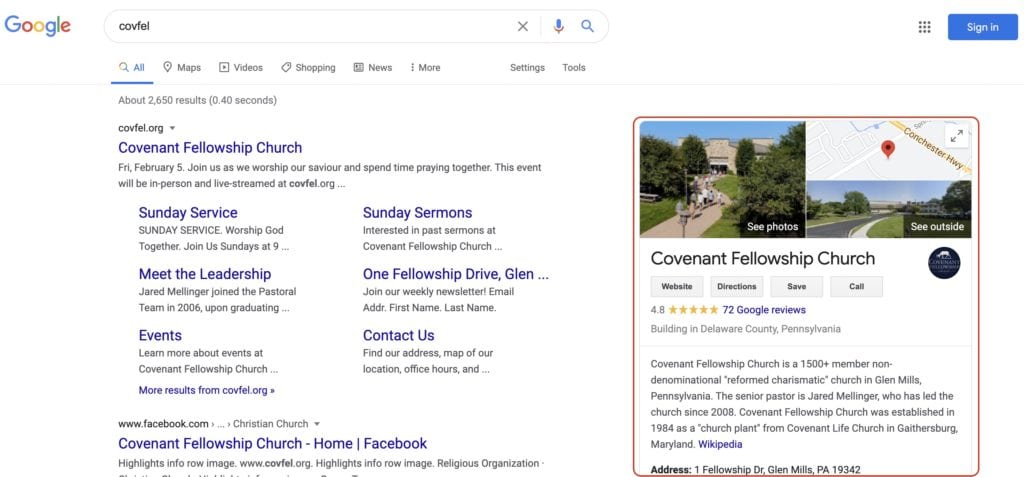Start voice search with the microphone icon
Image resolution: width=1024 pixels, height=477 pixels.
tap(558, 26)
